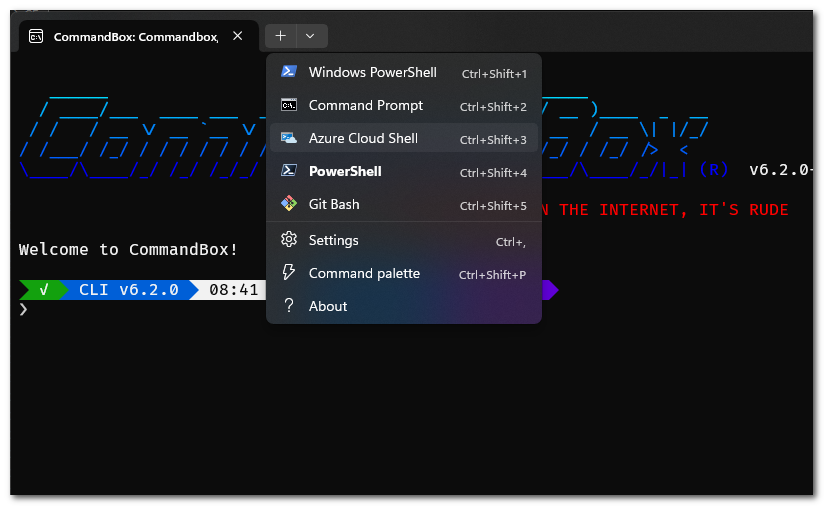Open the default PowerShell profile
This screenshot has height=506, width=824.
404,171
